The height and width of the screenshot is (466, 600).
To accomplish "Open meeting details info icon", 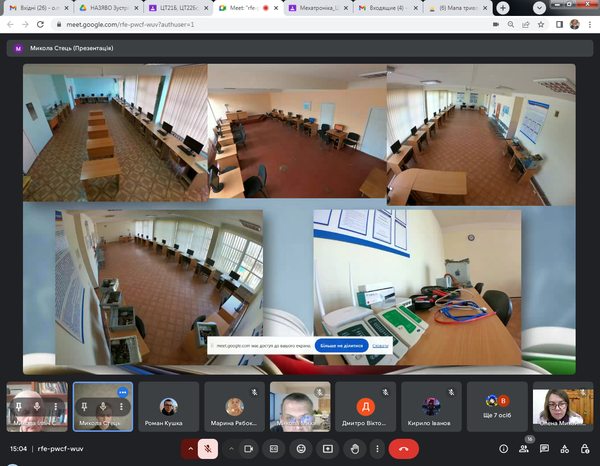I will [503, 449].
